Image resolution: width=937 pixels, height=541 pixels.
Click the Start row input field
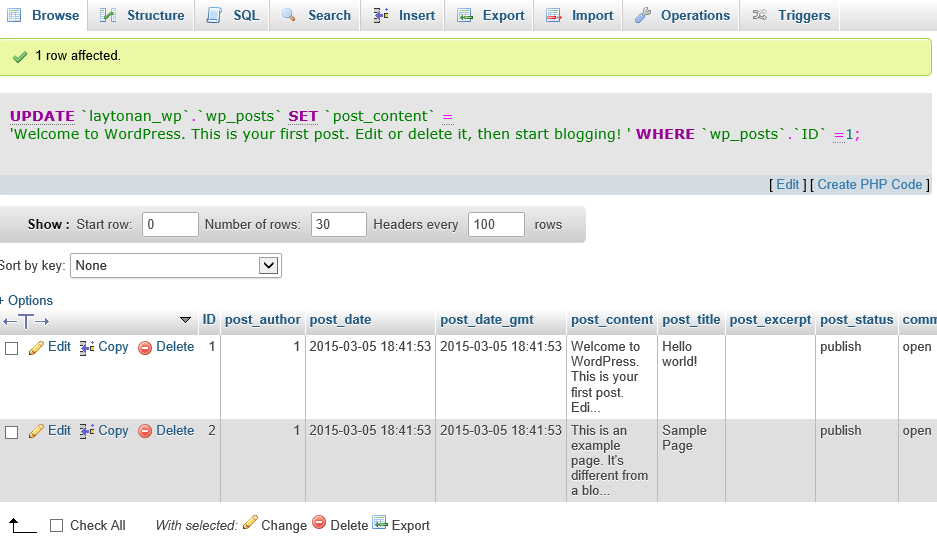click(x=170, y=224)
